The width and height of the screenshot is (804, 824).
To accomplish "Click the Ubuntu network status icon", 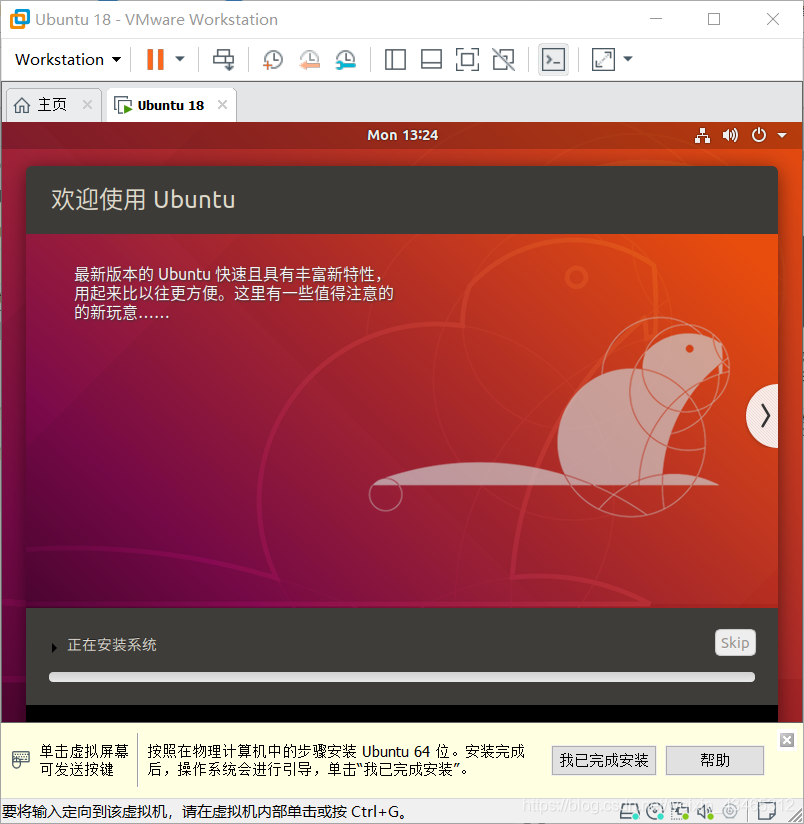I will 703,135.
